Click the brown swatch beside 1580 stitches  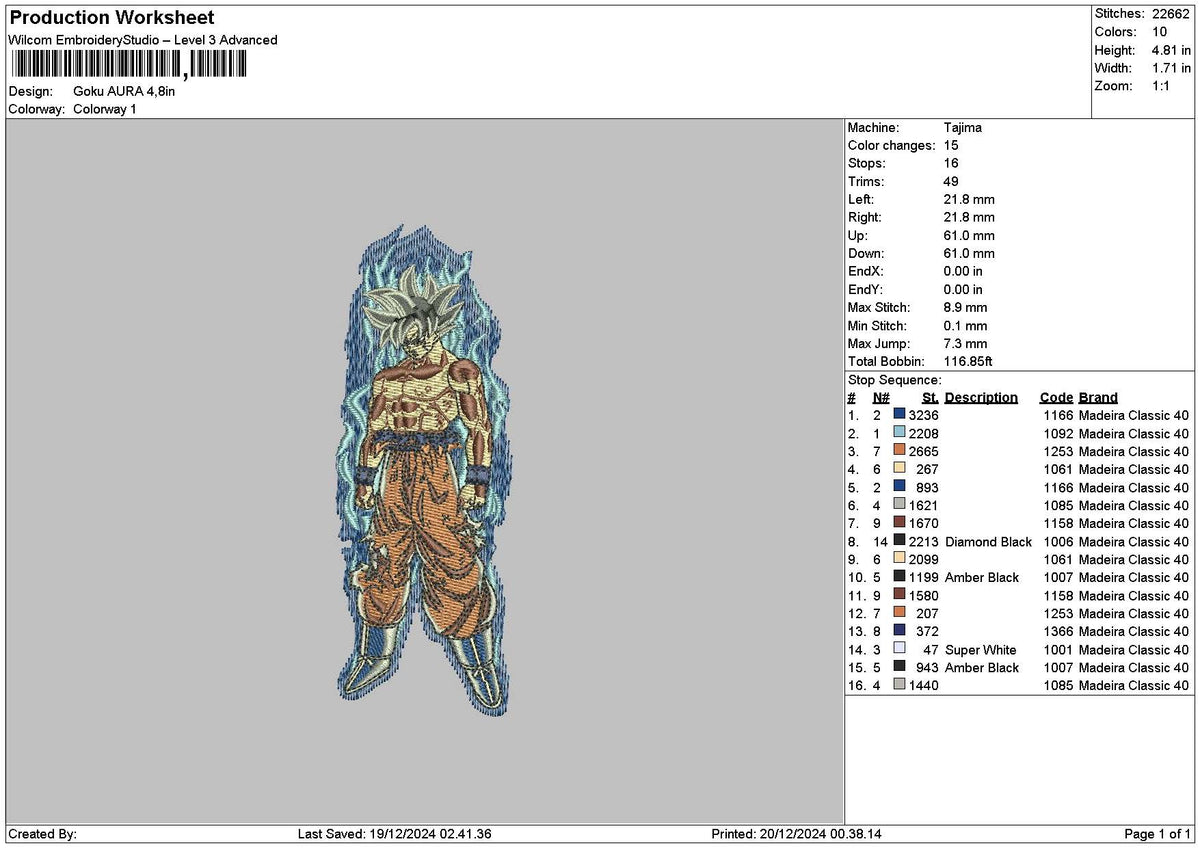coord(899,594)
